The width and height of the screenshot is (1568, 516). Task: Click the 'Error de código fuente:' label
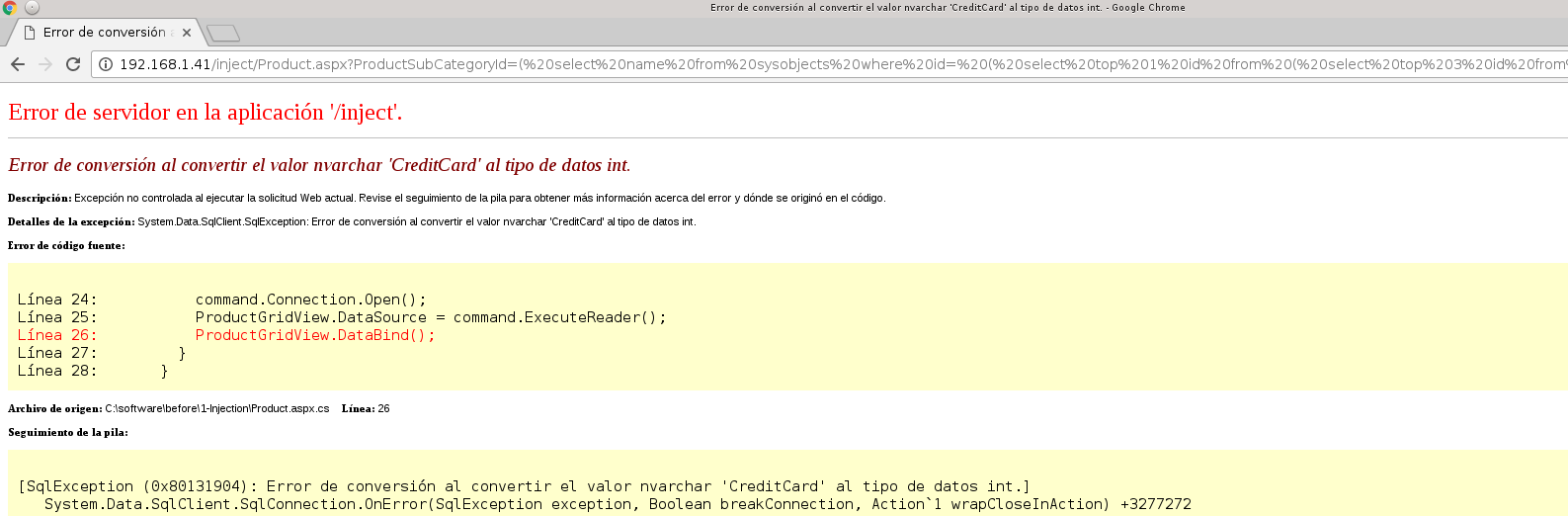[66, 245]
